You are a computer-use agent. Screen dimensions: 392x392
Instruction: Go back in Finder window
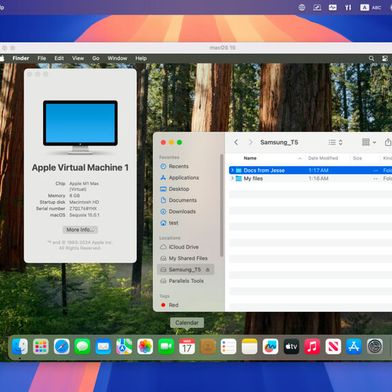(236, 142)
